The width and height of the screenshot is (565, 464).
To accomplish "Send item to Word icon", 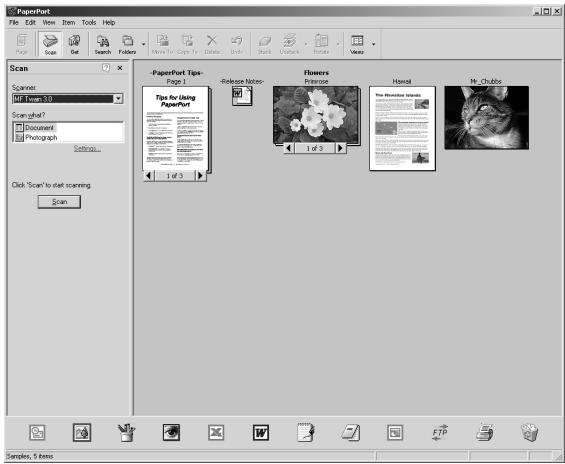I will click(261, 432).
